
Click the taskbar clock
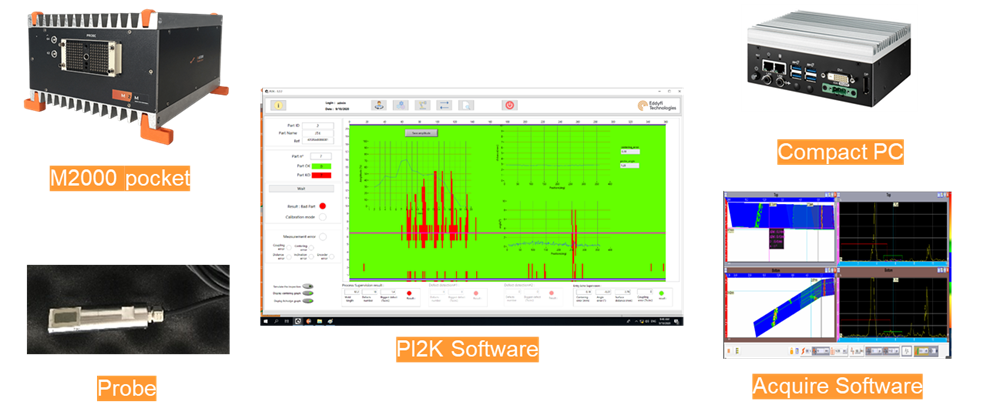[665, 321]
